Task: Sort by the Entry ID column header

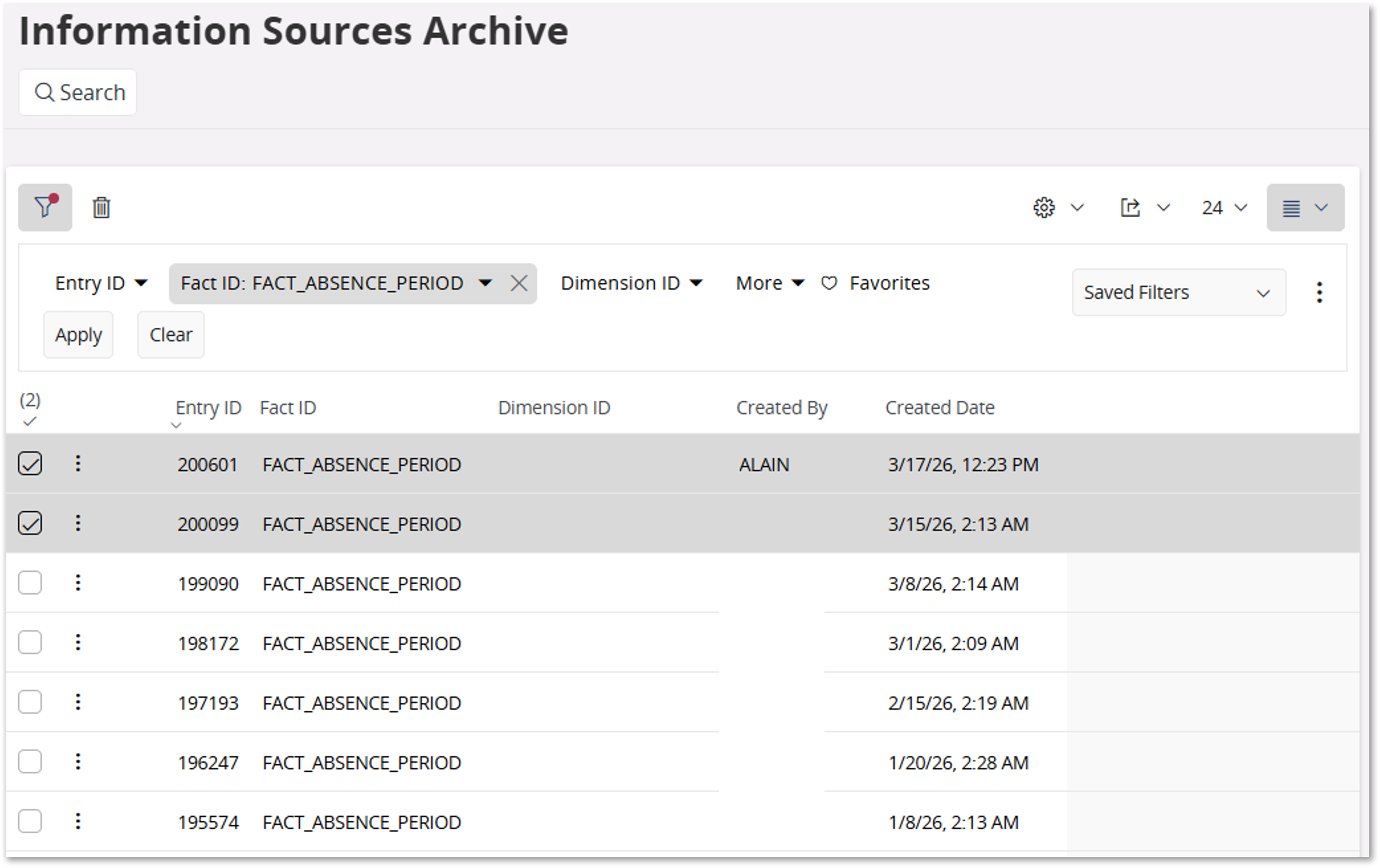Action: tap(208, 408)
